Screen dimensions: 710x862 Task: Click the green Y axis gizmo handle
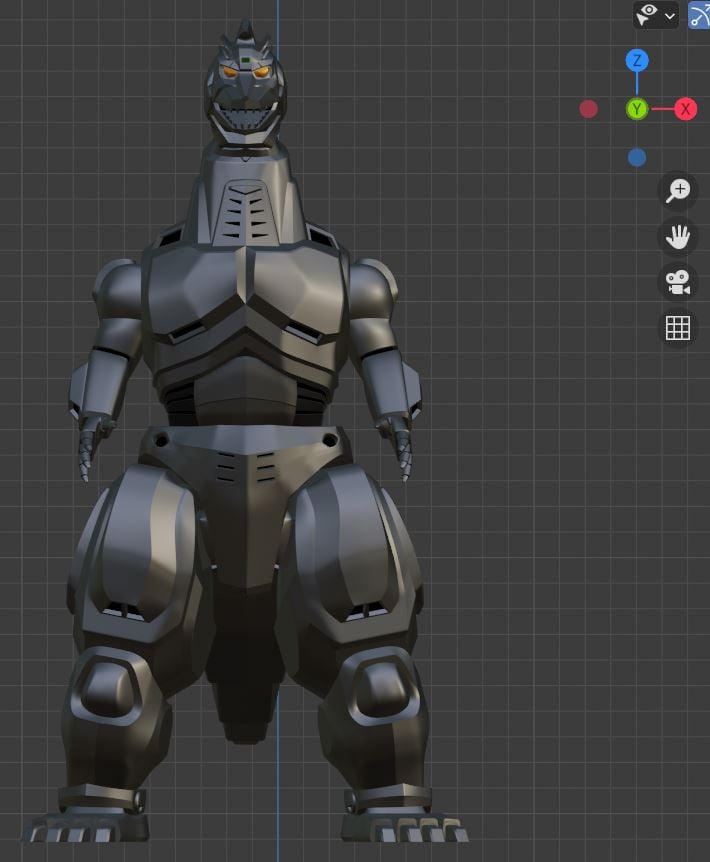(637, 109)
